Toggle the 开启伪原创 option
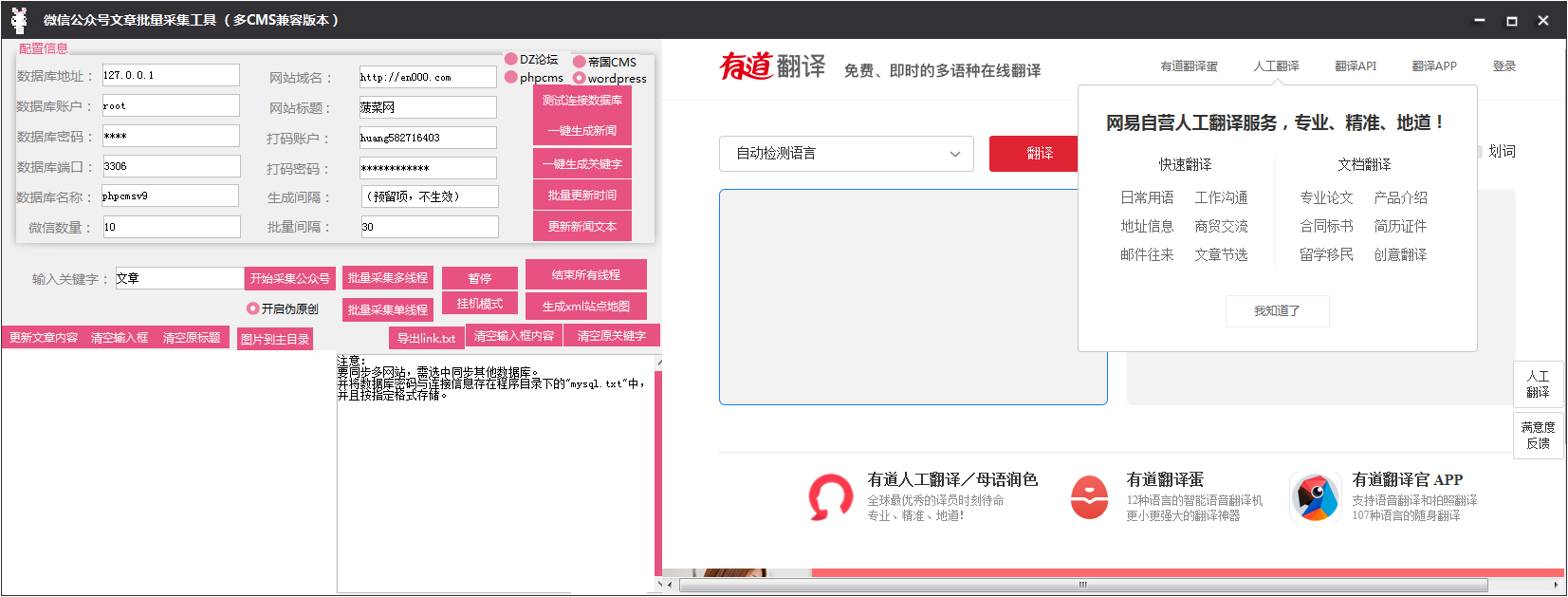1568x597 pixels. pyautogui.click(x=253, y=308)
